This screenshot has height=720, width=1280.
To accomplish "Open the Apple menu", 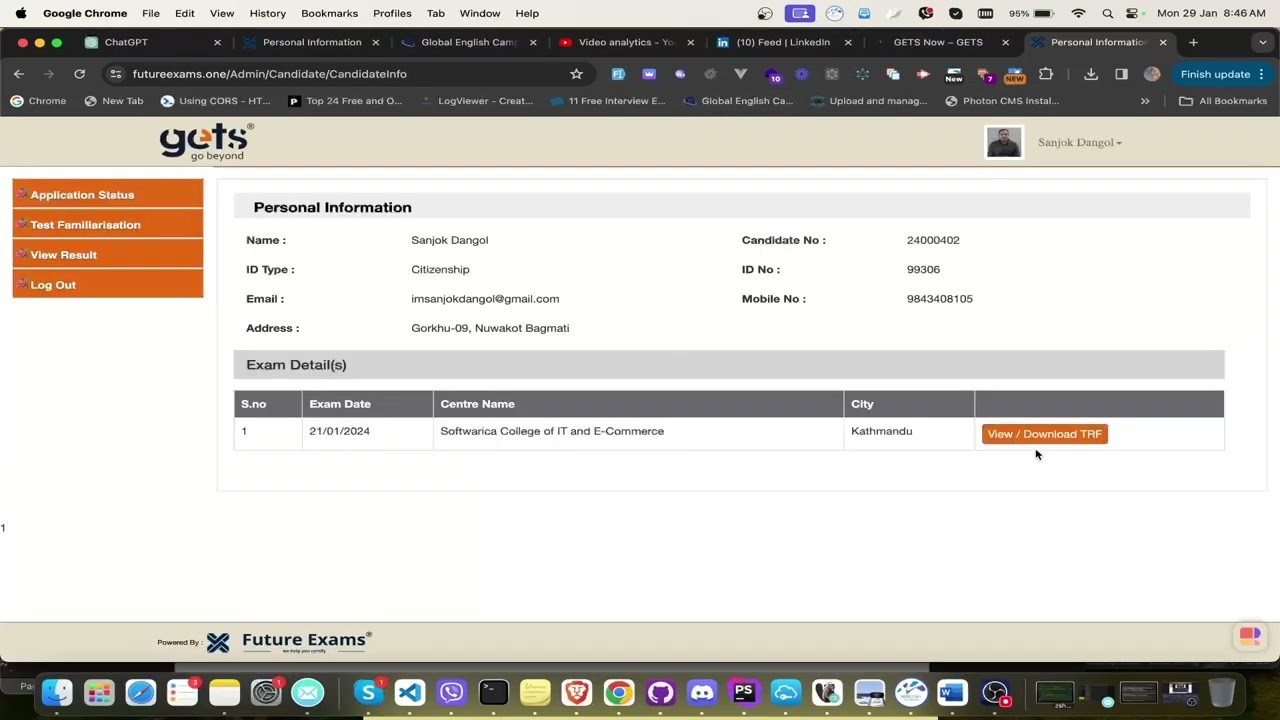I will click(x=20, y=13).
